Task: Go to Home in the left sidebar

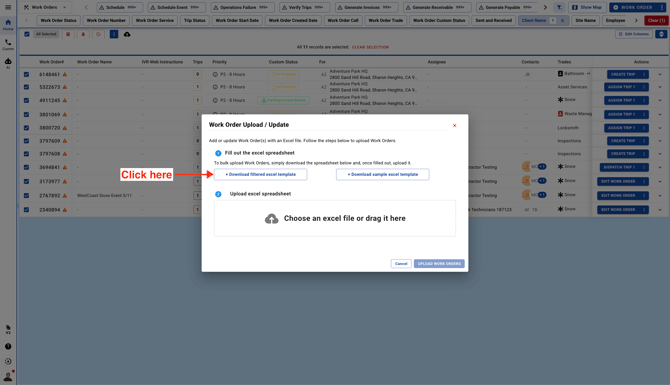Action: coord(8,25)
